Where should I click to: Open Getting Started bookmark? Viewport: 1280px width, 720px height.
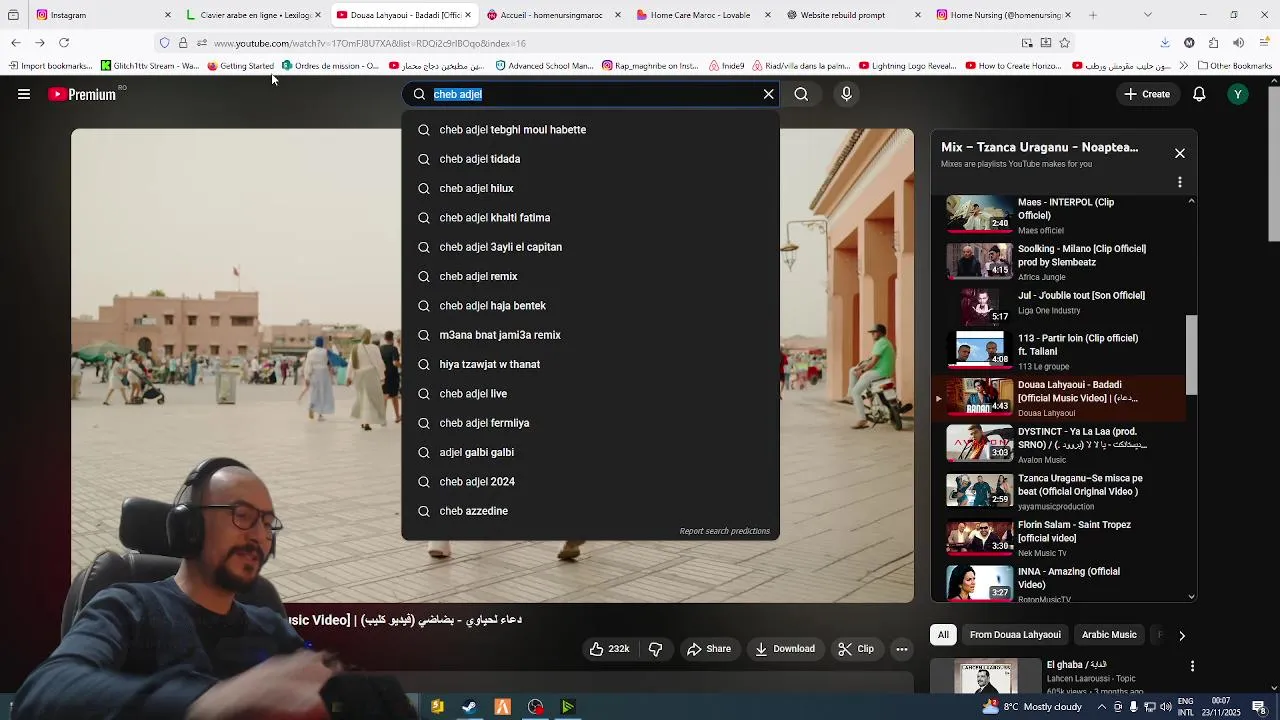pyautogui.click(x=240, y=66)
